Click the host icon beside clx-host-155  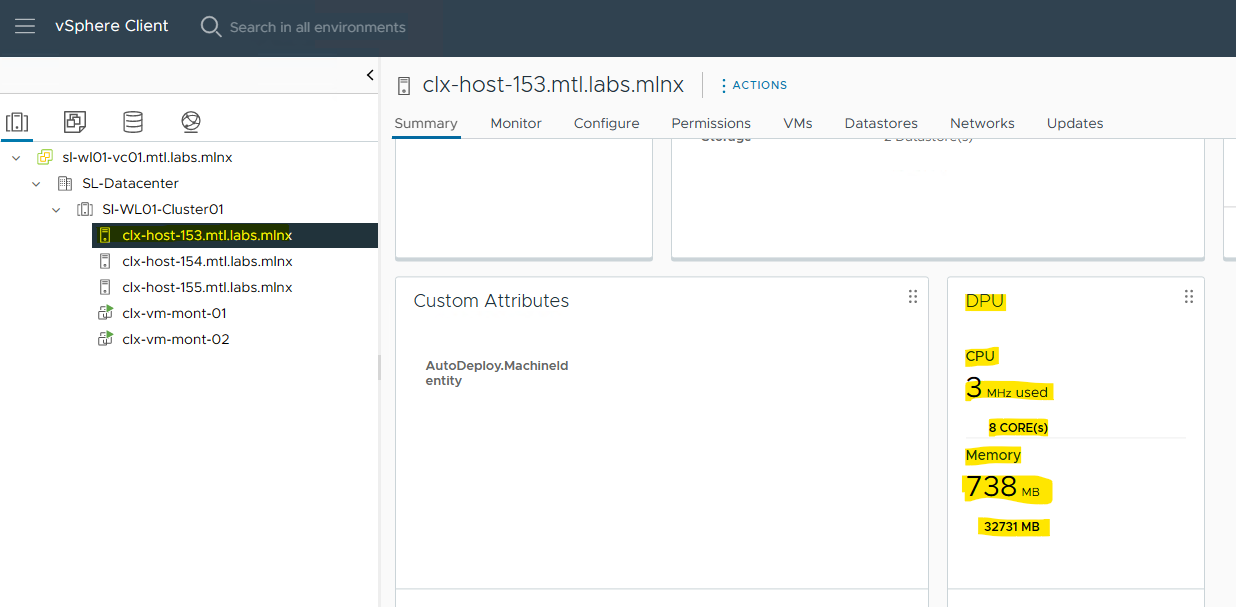click(x=105, y=287)
